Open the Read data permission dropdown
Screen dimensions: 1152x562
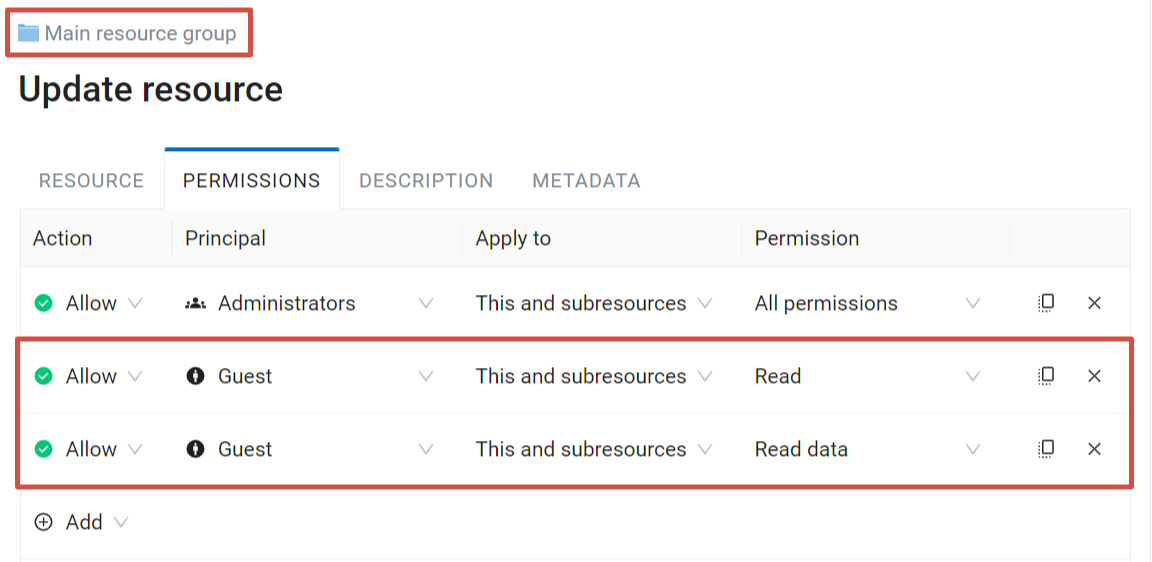coord(868,449)
